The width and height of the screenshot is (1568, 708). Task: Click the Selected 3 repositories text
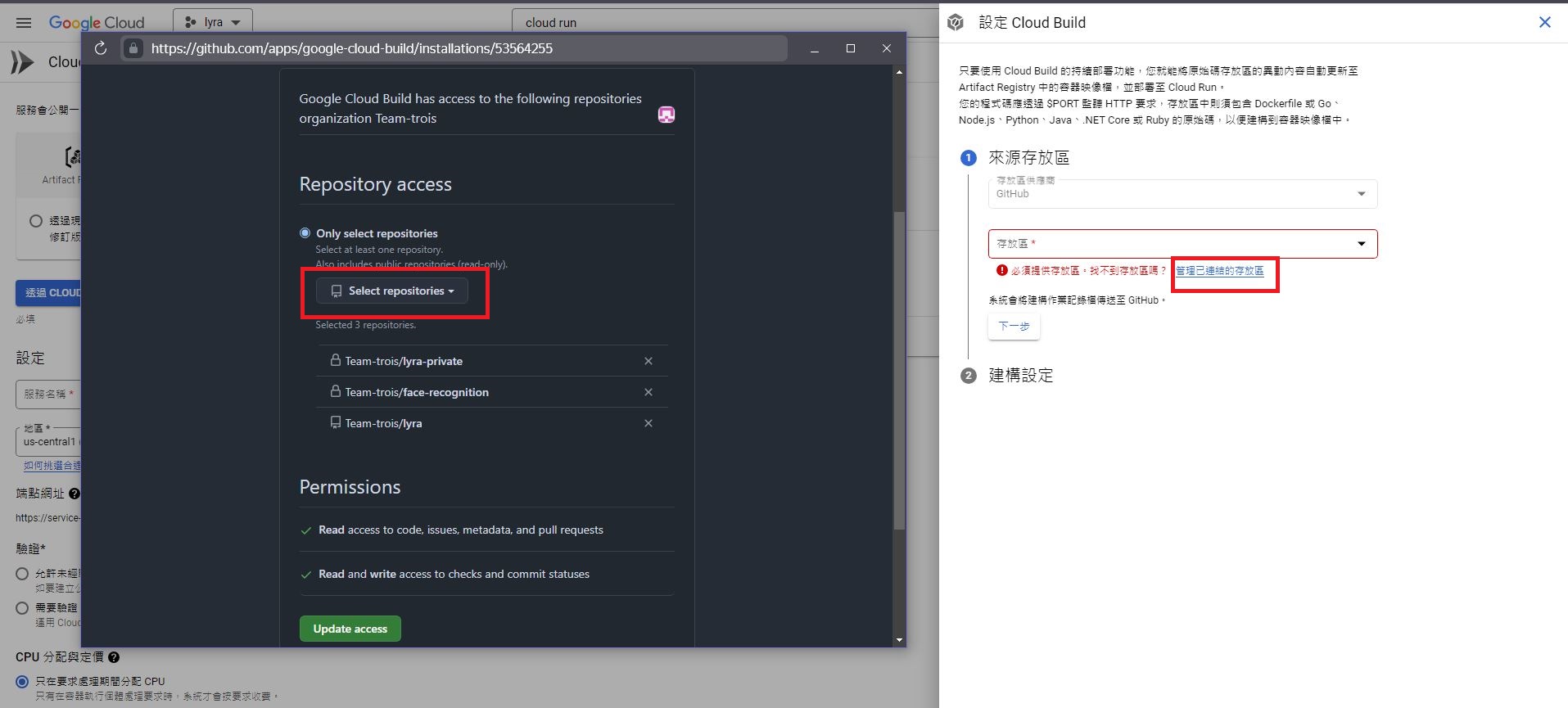tap(365, 325)
